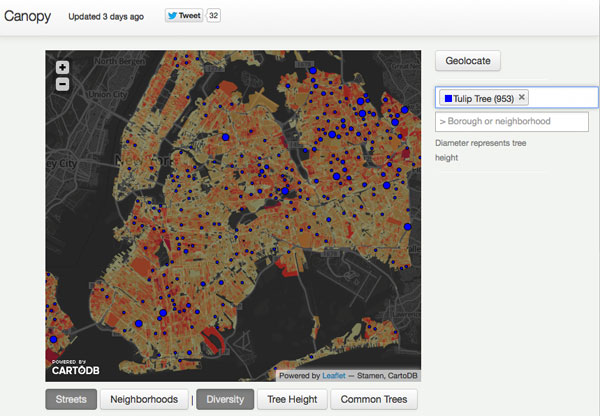Enable the Diversity layer
600x416 pixels.
pos(224,400)
